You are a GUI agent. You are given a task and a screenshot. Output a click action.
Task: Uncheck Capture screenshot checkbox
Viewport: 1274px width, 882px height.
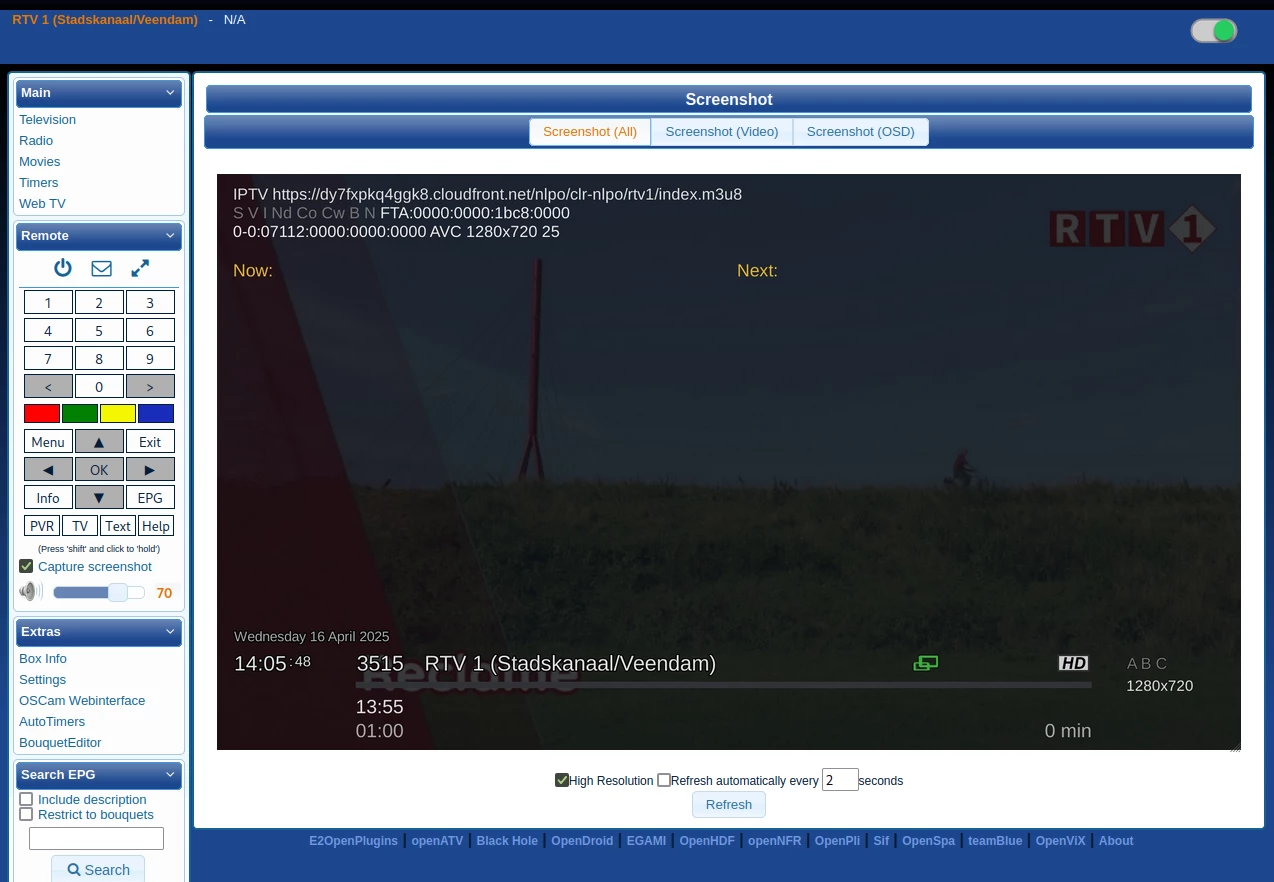pyautogui.click(x=26, y=567)
